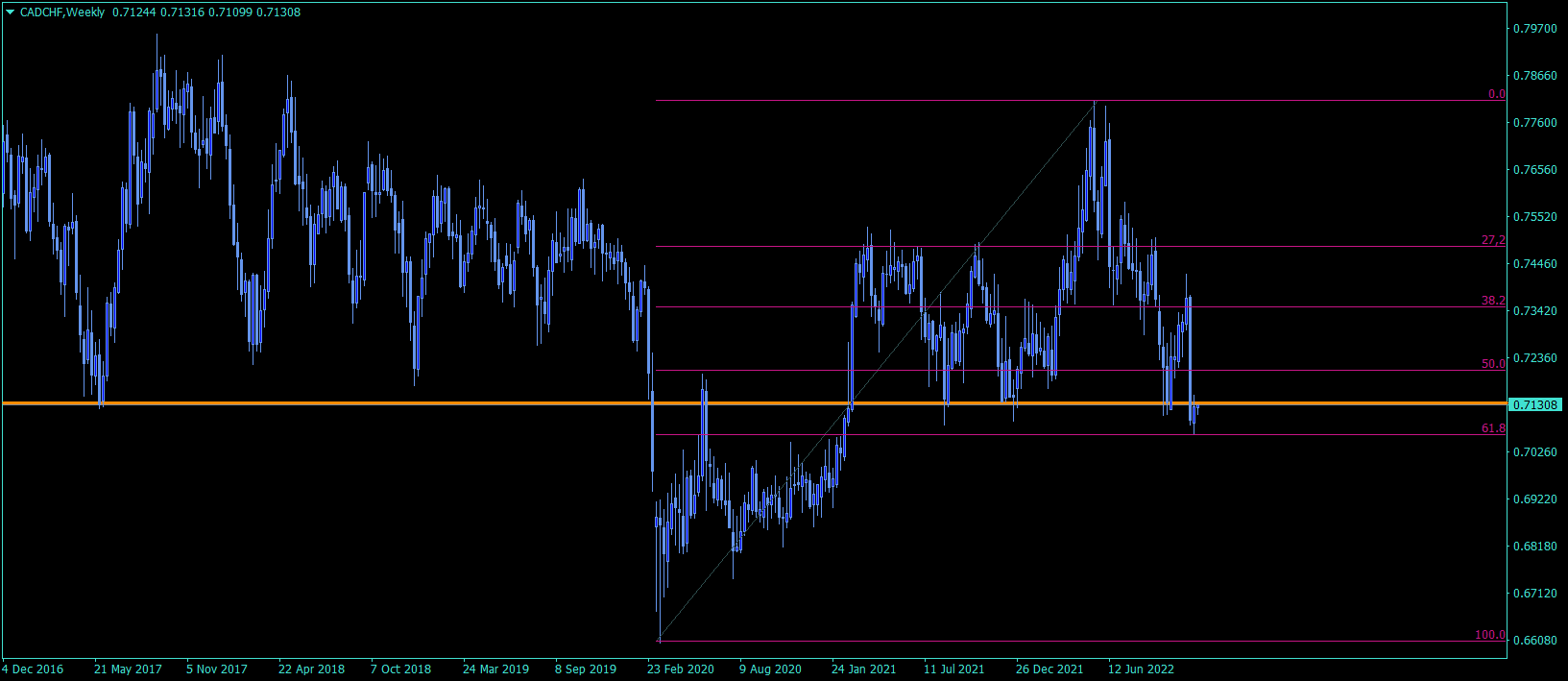Click the 0.79700 price on the scale

pyautogui.click(x=1534, y=29)
